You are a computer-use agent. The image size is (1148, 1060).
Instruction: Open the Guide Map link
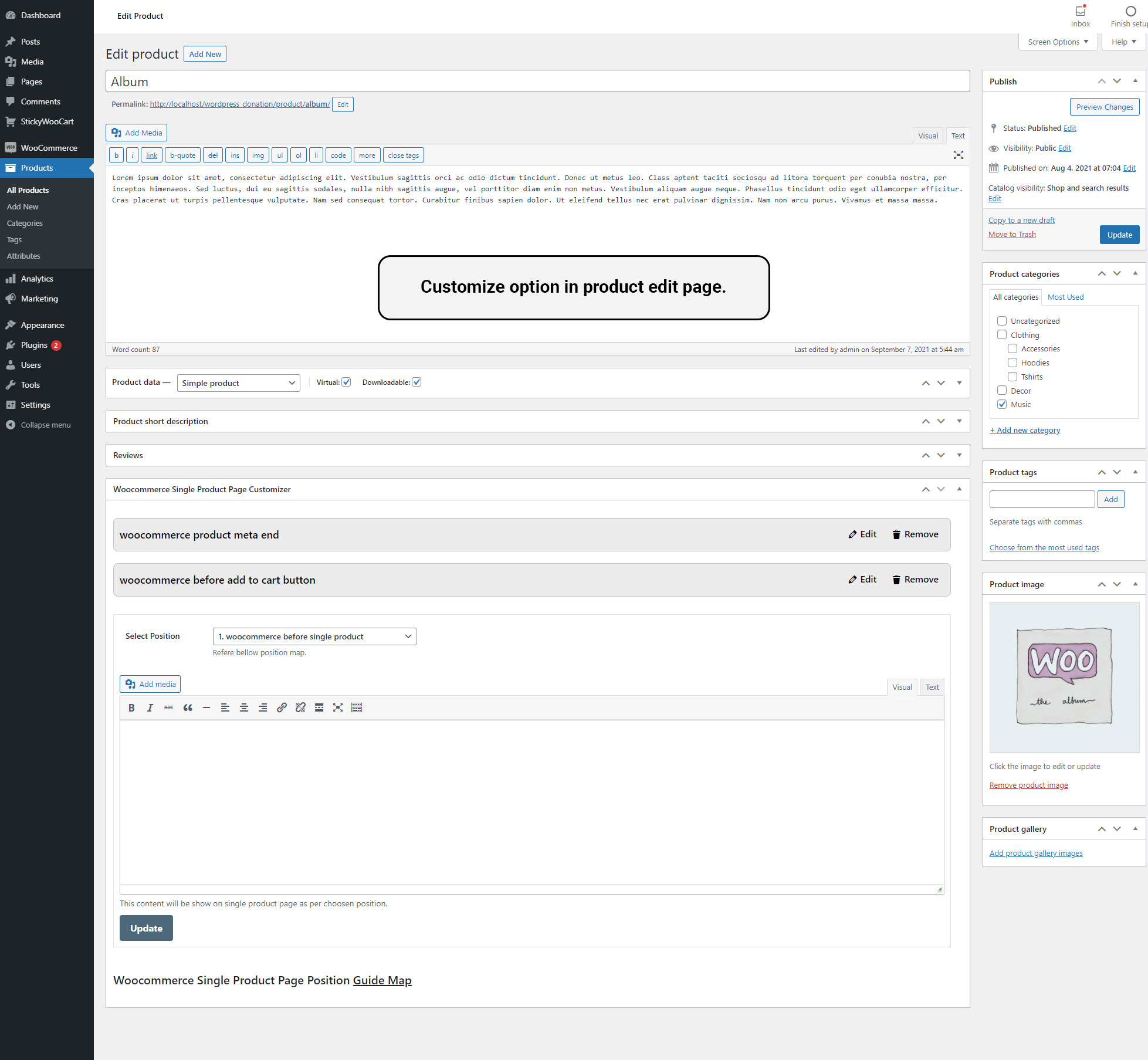[382, 980]
